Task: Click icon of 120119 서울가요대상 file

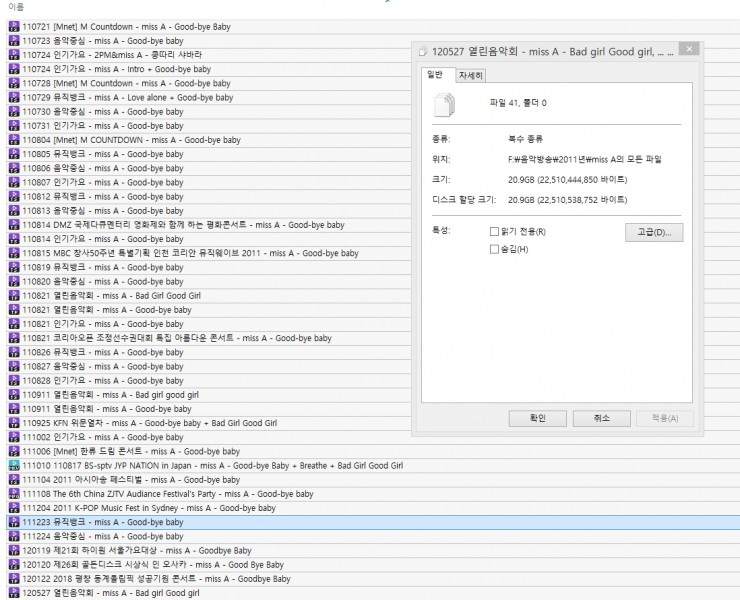Action: pyautogui.click(x=14, y=550)
